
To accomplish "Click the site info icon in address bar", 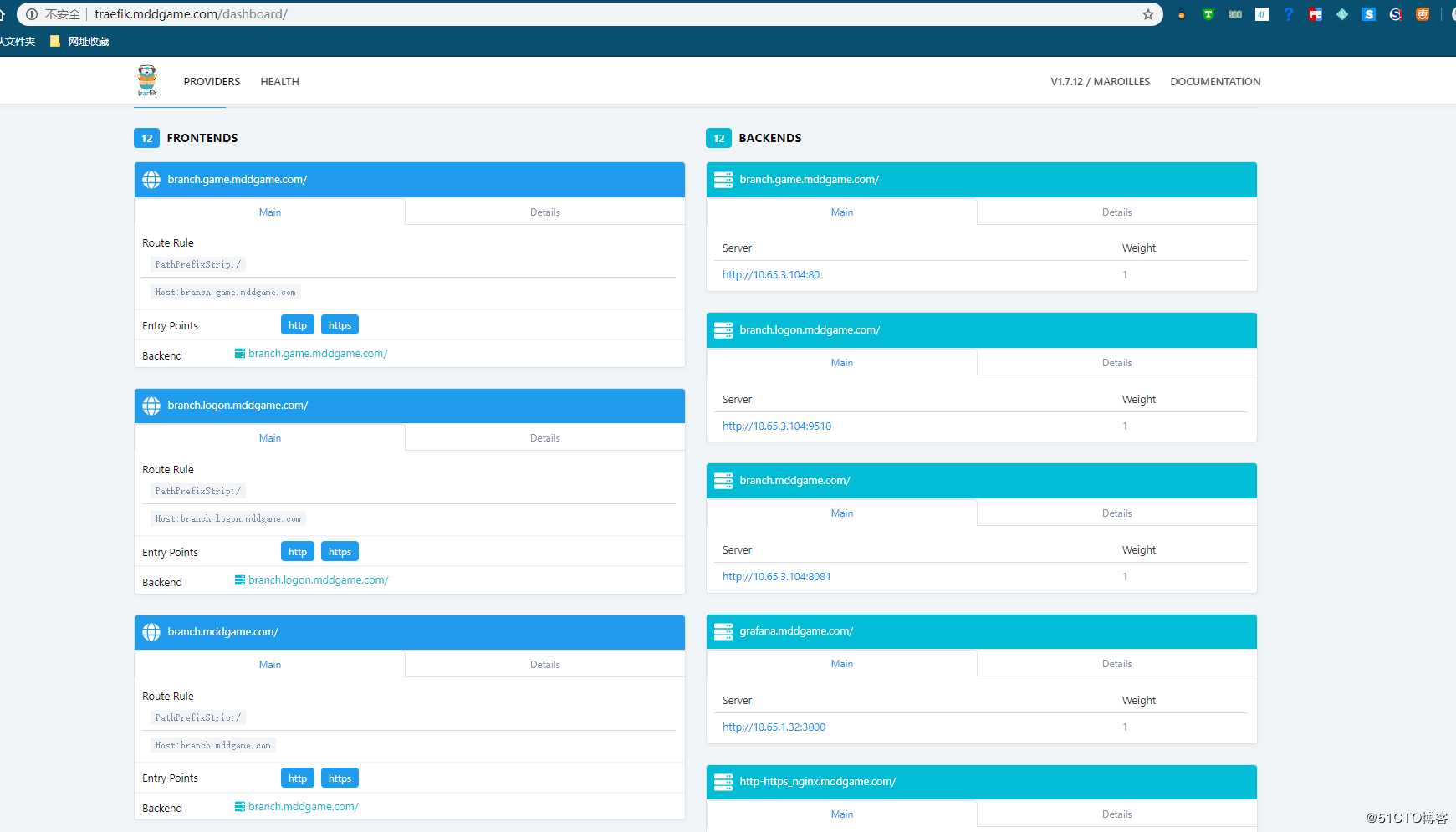I will point(32,14).
